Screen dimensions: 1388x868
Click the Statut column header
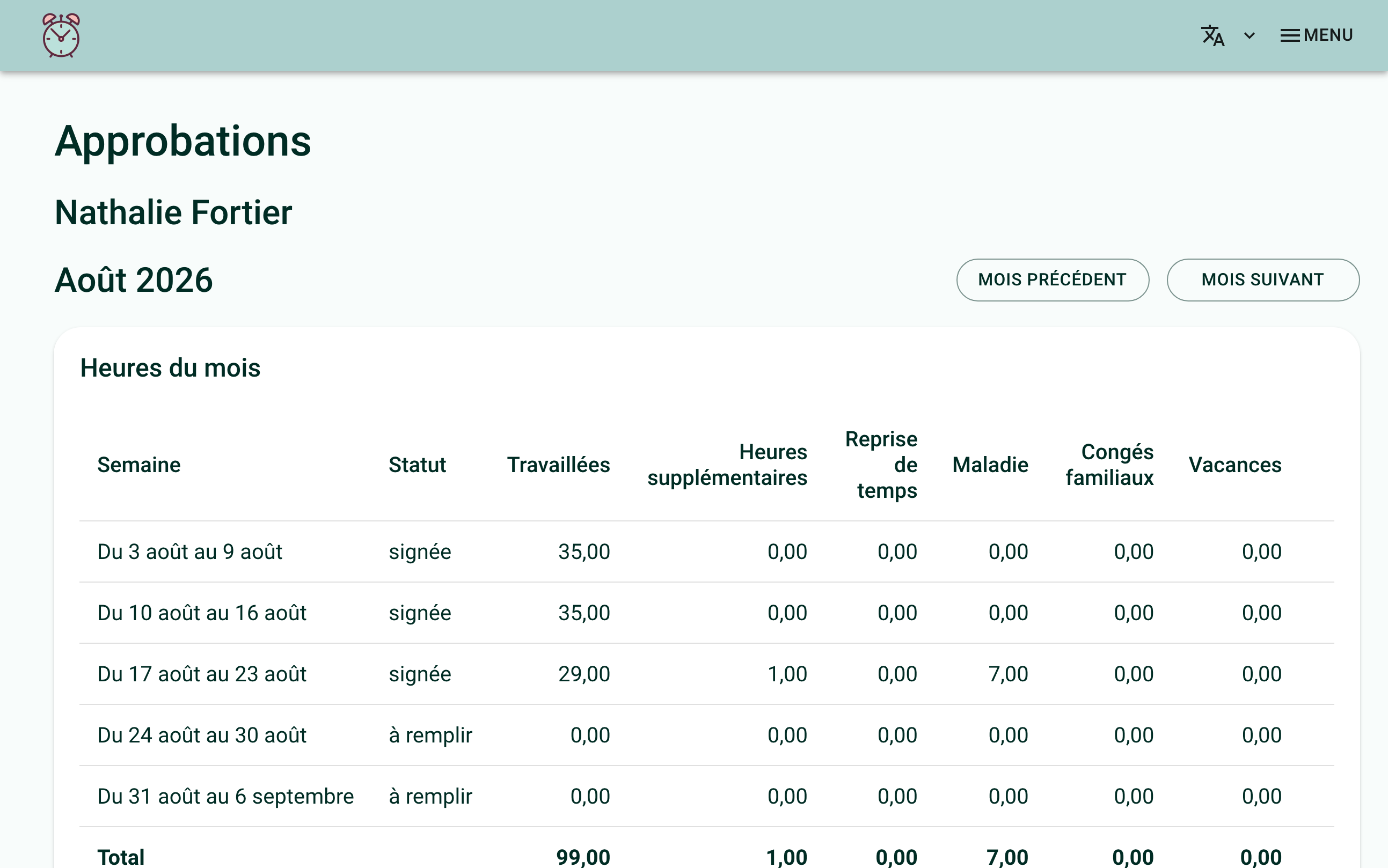(417, 465)
